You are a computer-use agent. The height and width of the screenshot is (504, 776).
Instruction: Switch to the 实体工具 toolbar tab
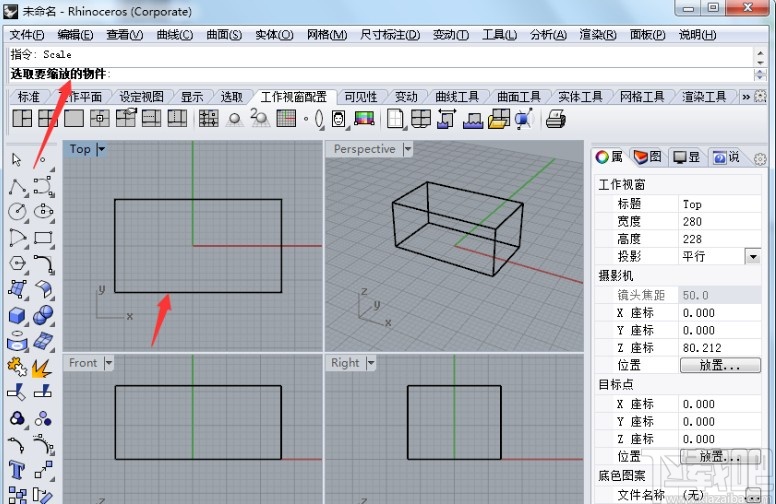pos(581,97)
